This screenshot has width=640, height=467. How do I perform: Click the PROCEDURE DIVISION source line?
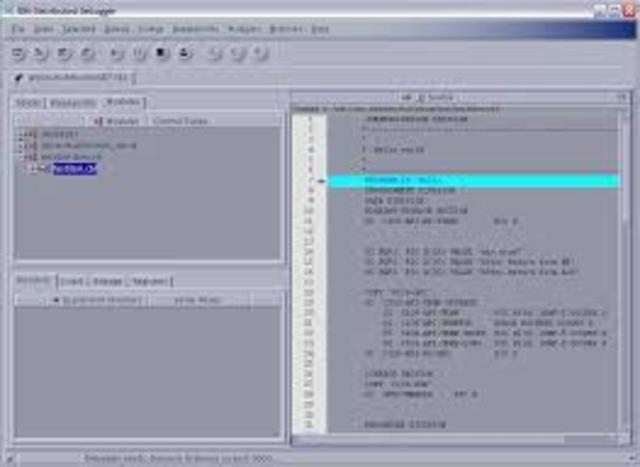405,425
